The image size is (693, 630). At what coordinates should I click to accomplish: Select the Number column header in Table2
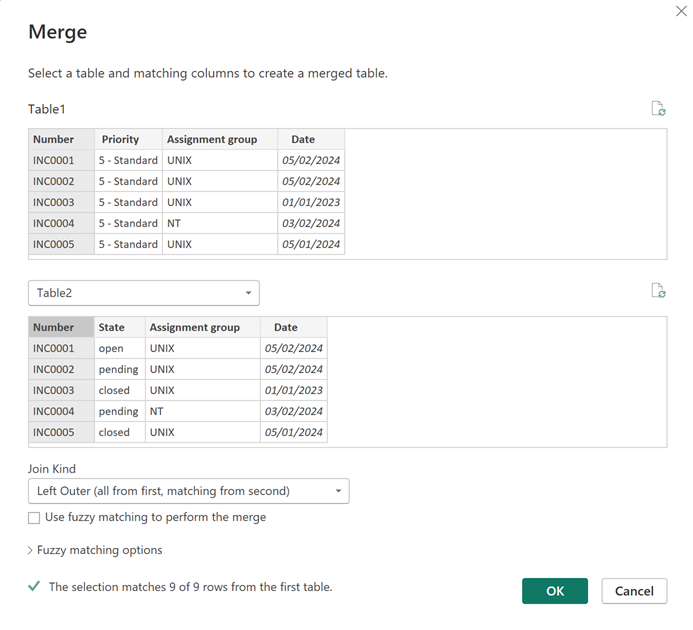pos(54,327)
